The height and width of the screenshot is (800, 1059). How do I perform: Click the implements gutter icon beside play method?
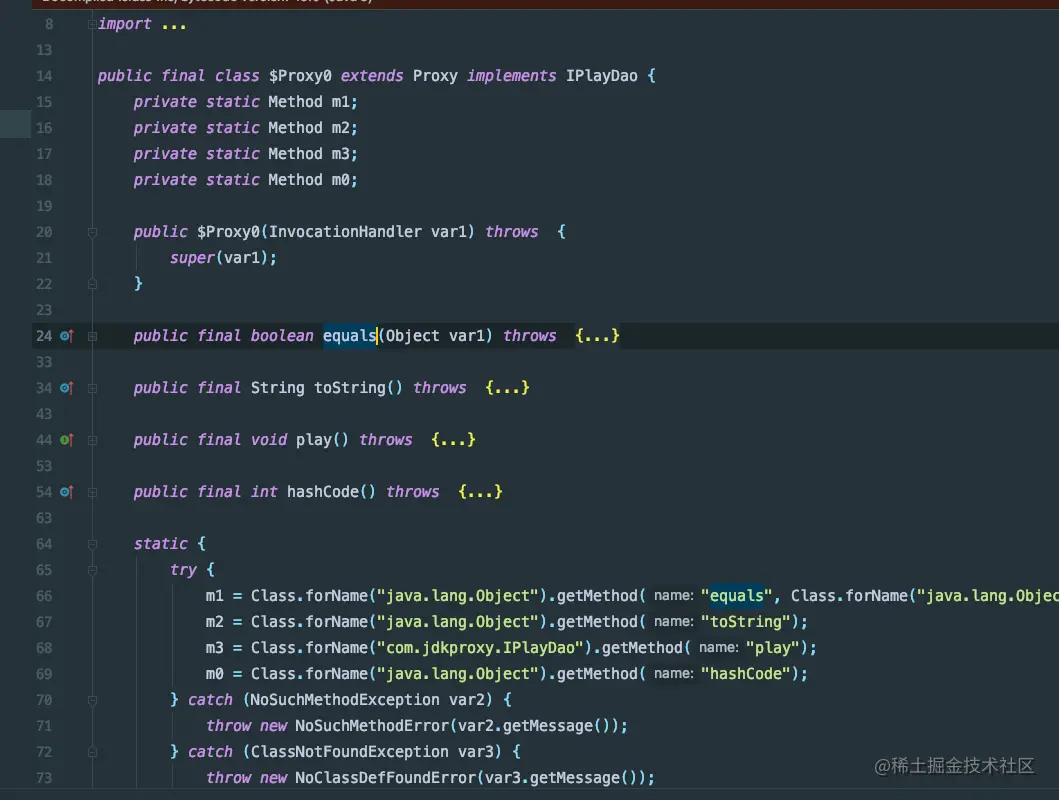click(x=66, y=439)
